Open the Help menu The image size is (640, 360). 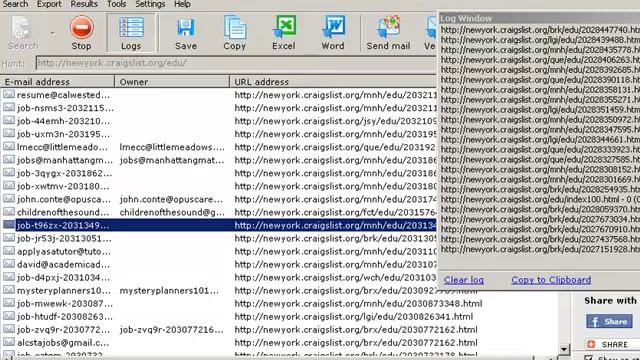(182, 4)
